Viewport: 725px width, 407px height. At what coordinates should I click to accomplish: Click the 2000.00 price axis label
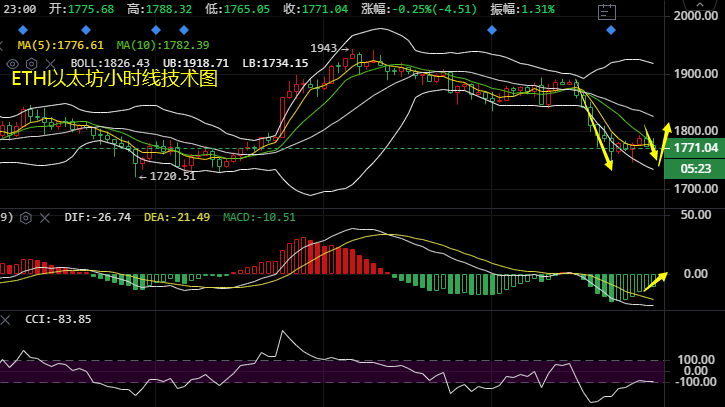[694, 17]
